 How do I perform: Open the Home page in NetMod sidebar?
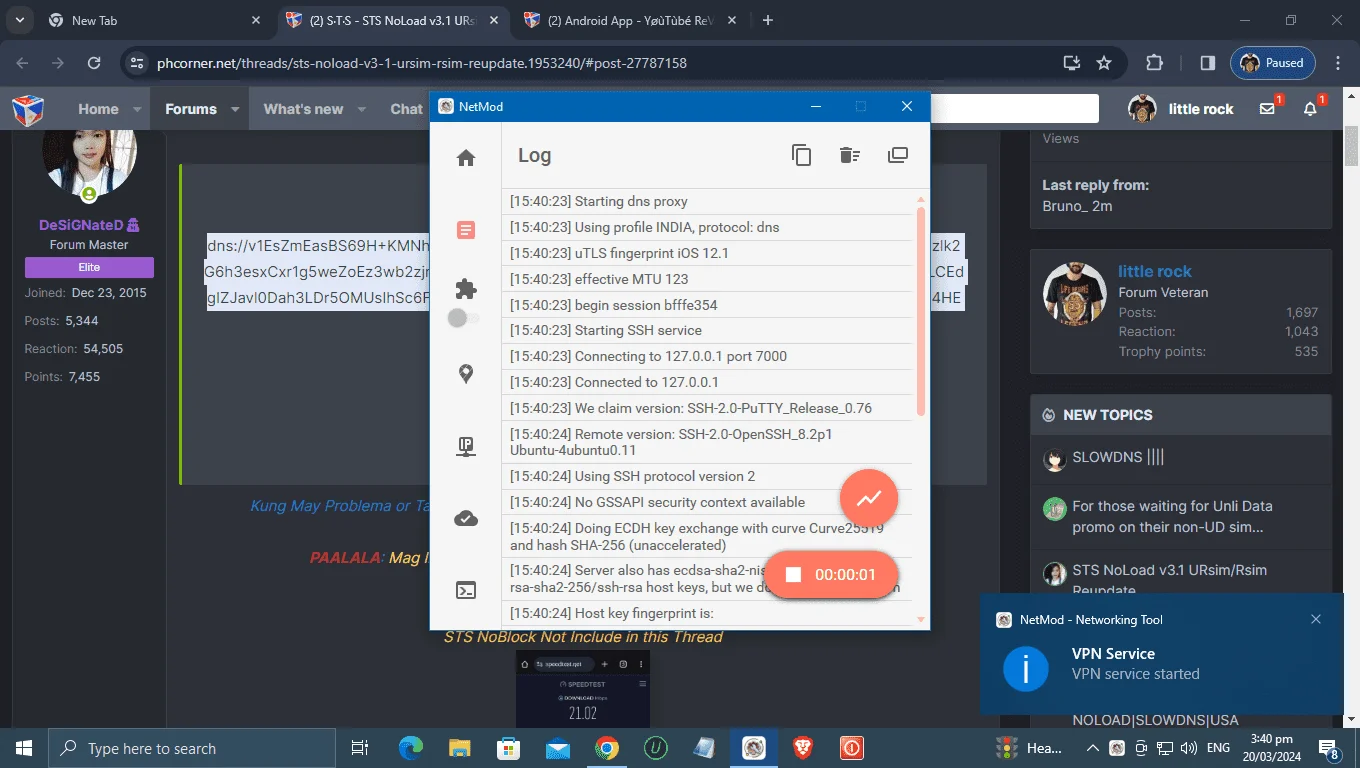point(466,158)
